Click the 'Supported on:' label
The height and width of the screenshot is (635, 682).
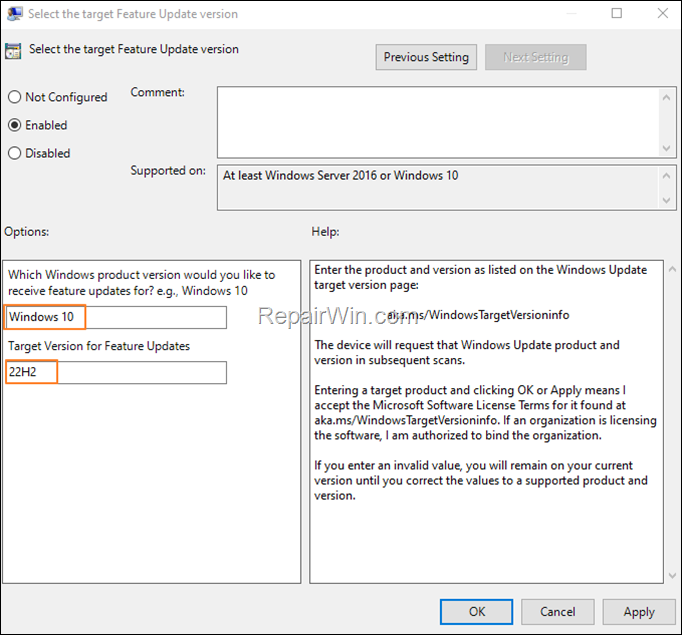(168, 170)
